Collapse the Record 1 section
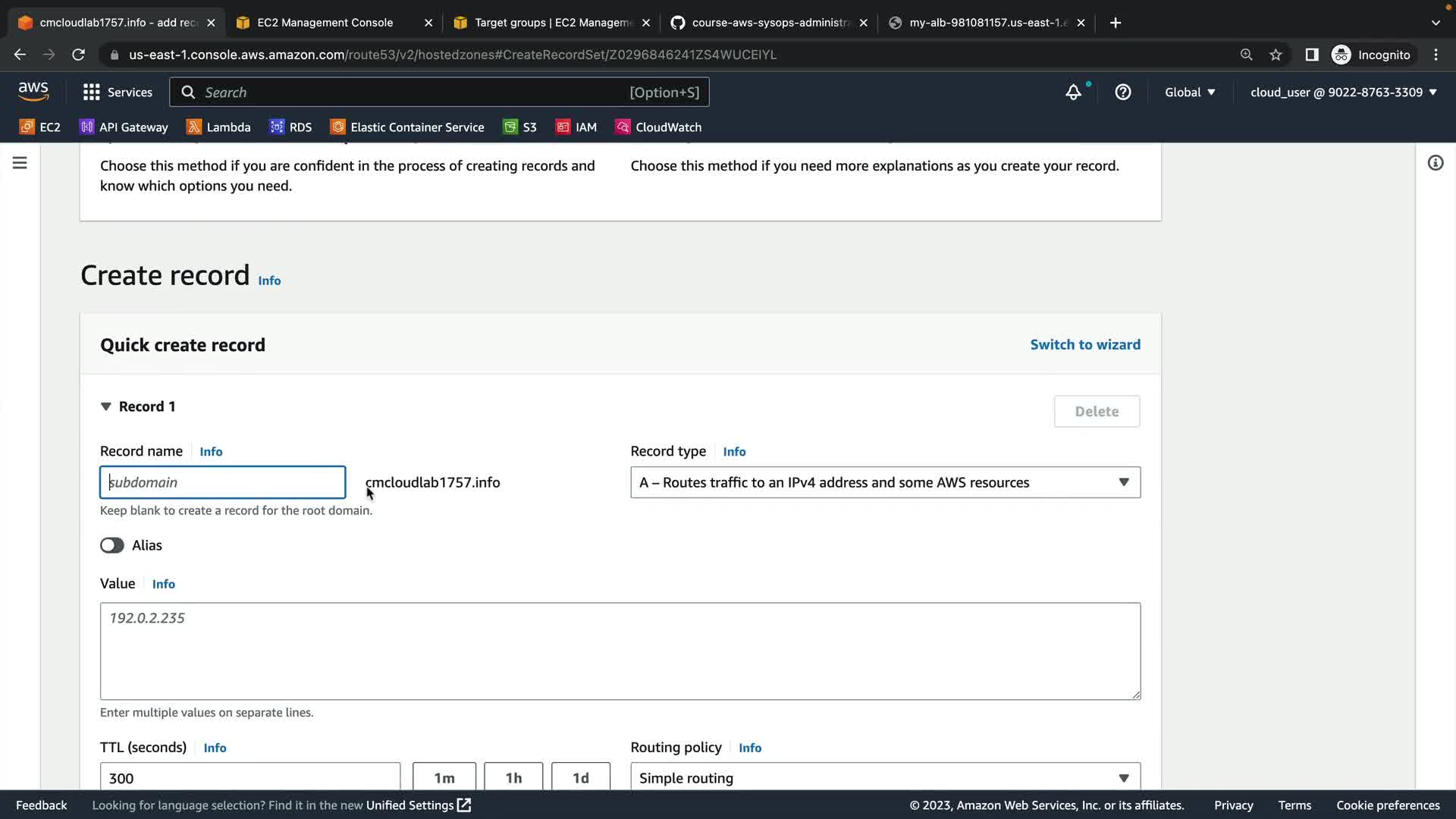The image size is (1456, 819). 105,406
